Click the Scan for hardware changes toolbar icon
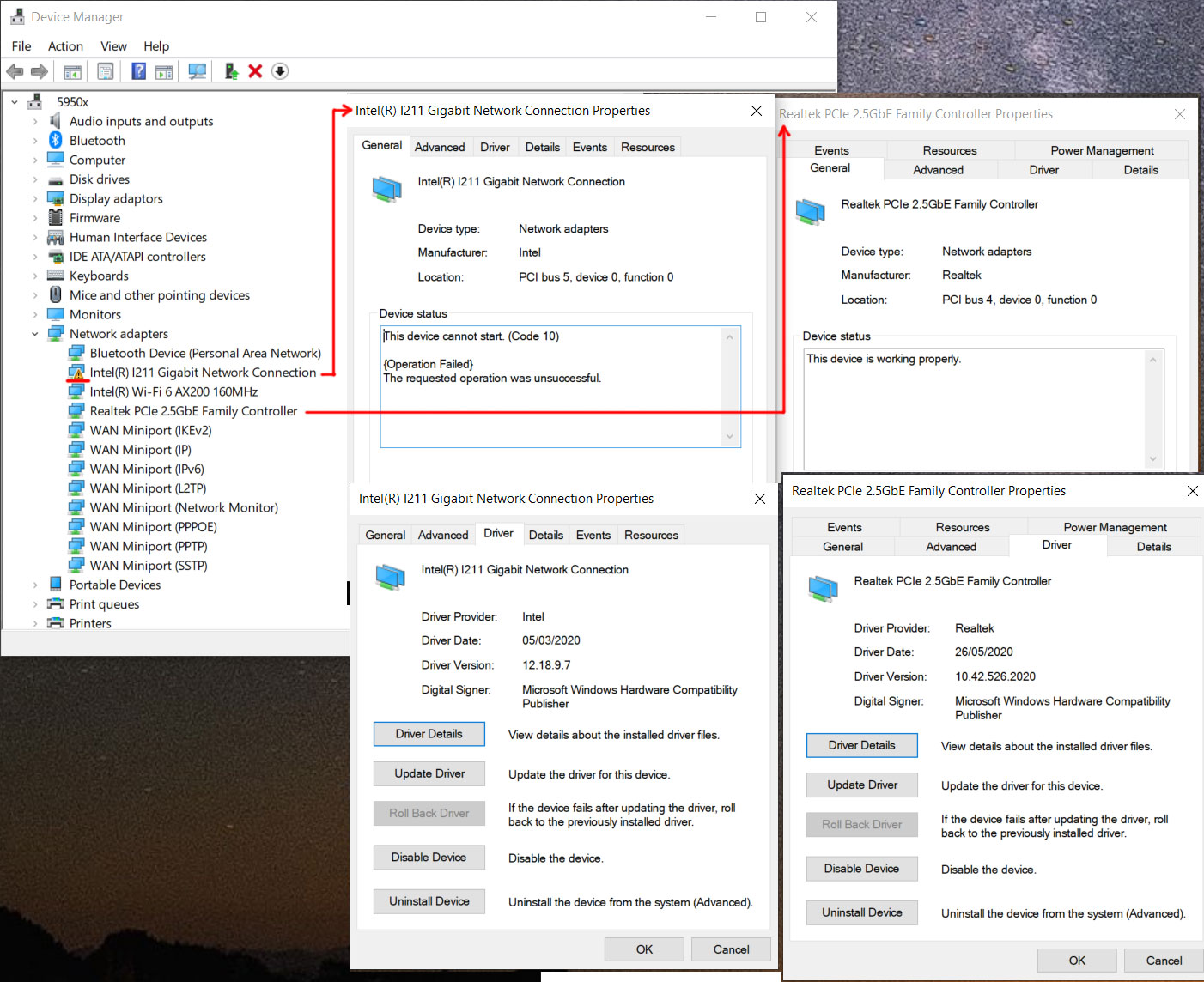Viewport: 1204px width, 982px height. 198,71
